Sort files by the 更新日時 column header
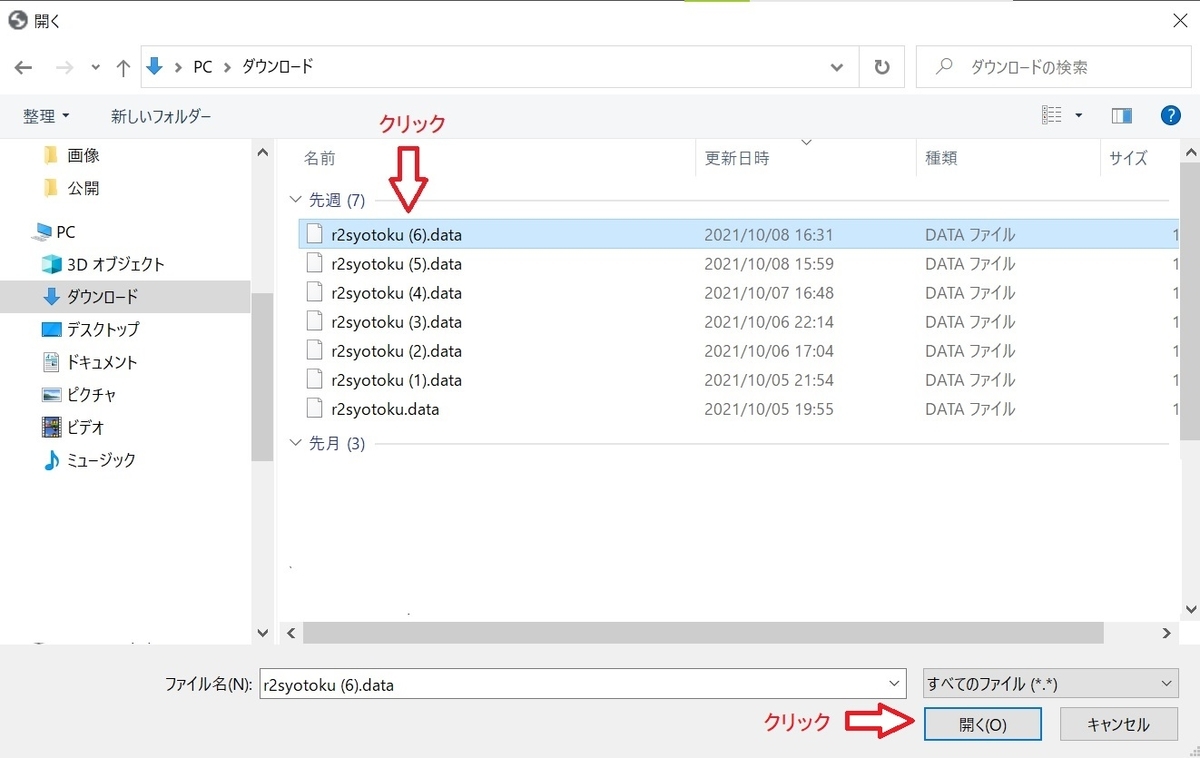Viewport: 1200px width, 758px height. click(x=737, y=158)
